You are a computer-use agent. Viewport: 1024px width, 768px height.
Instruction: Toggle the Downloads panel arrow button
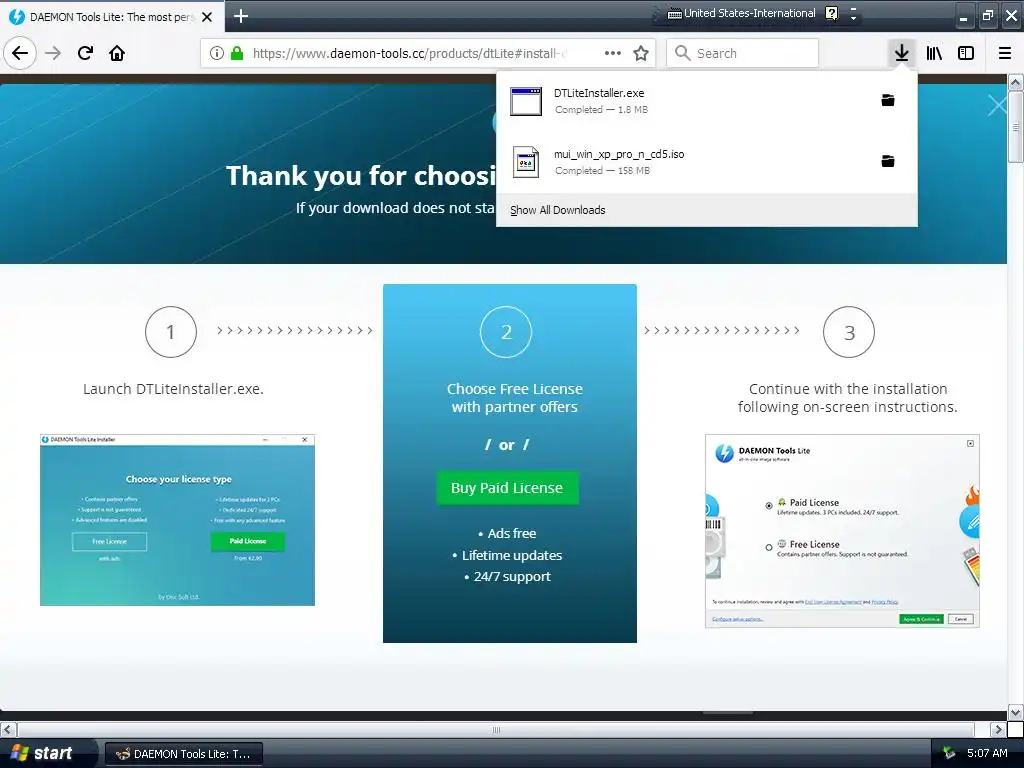[901, 53]
